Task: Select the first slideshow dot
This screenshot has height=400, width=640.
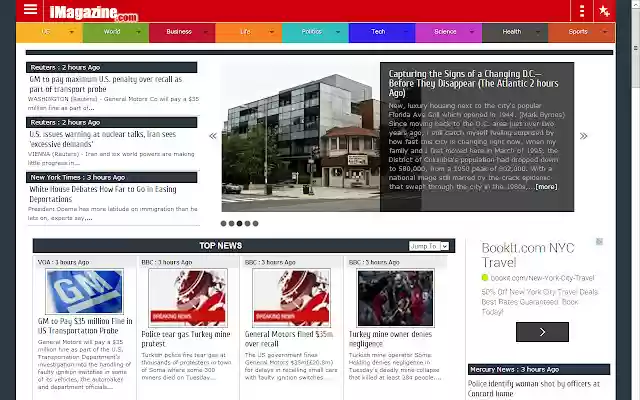Action: click(223, 223)
